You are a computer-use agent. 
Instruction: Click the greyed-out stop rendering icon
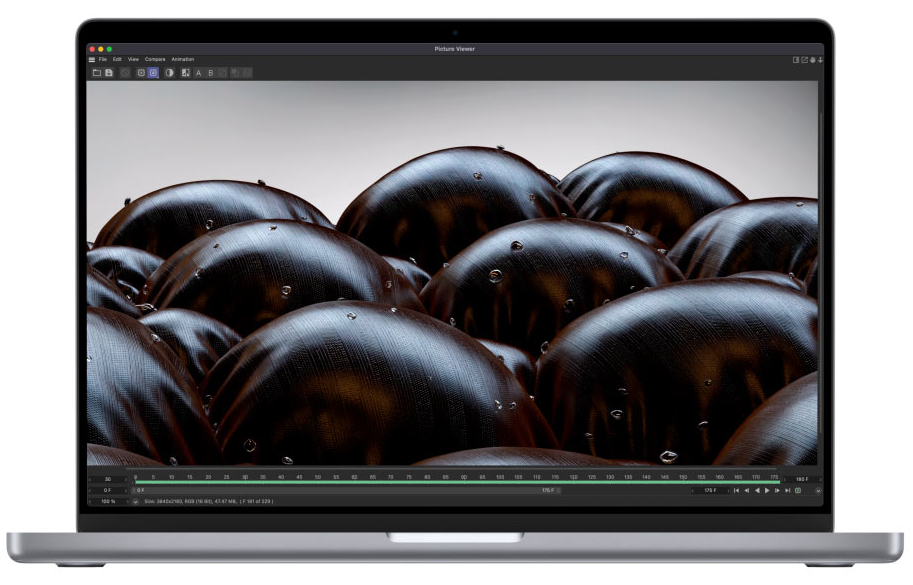pos(125,73)
